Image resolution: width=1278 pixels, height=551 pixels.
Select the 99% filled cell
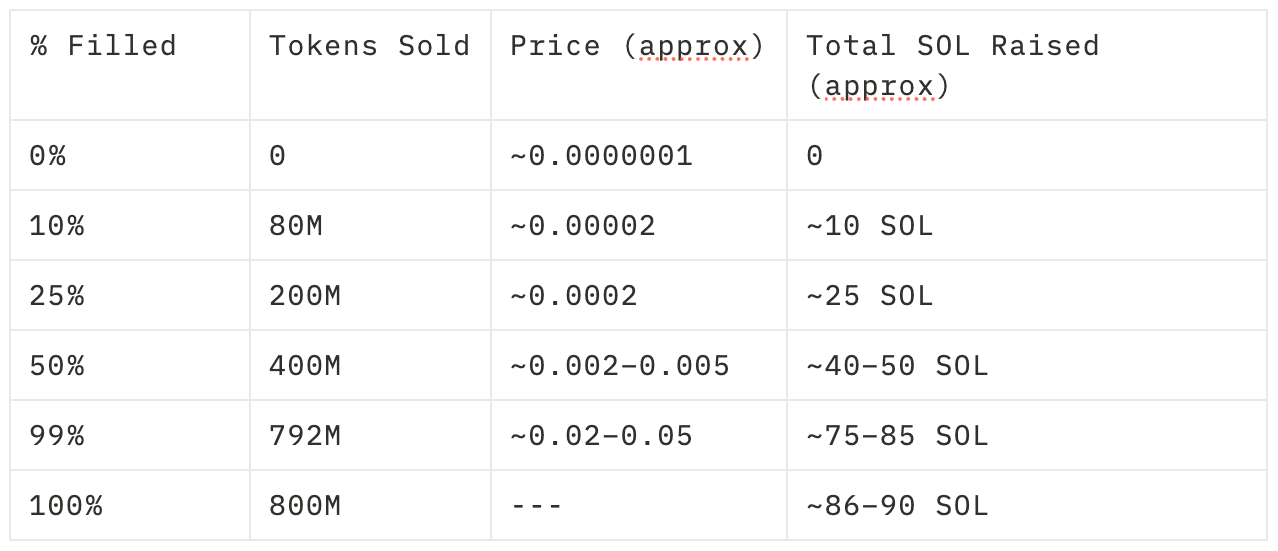[x=57, y=436]
